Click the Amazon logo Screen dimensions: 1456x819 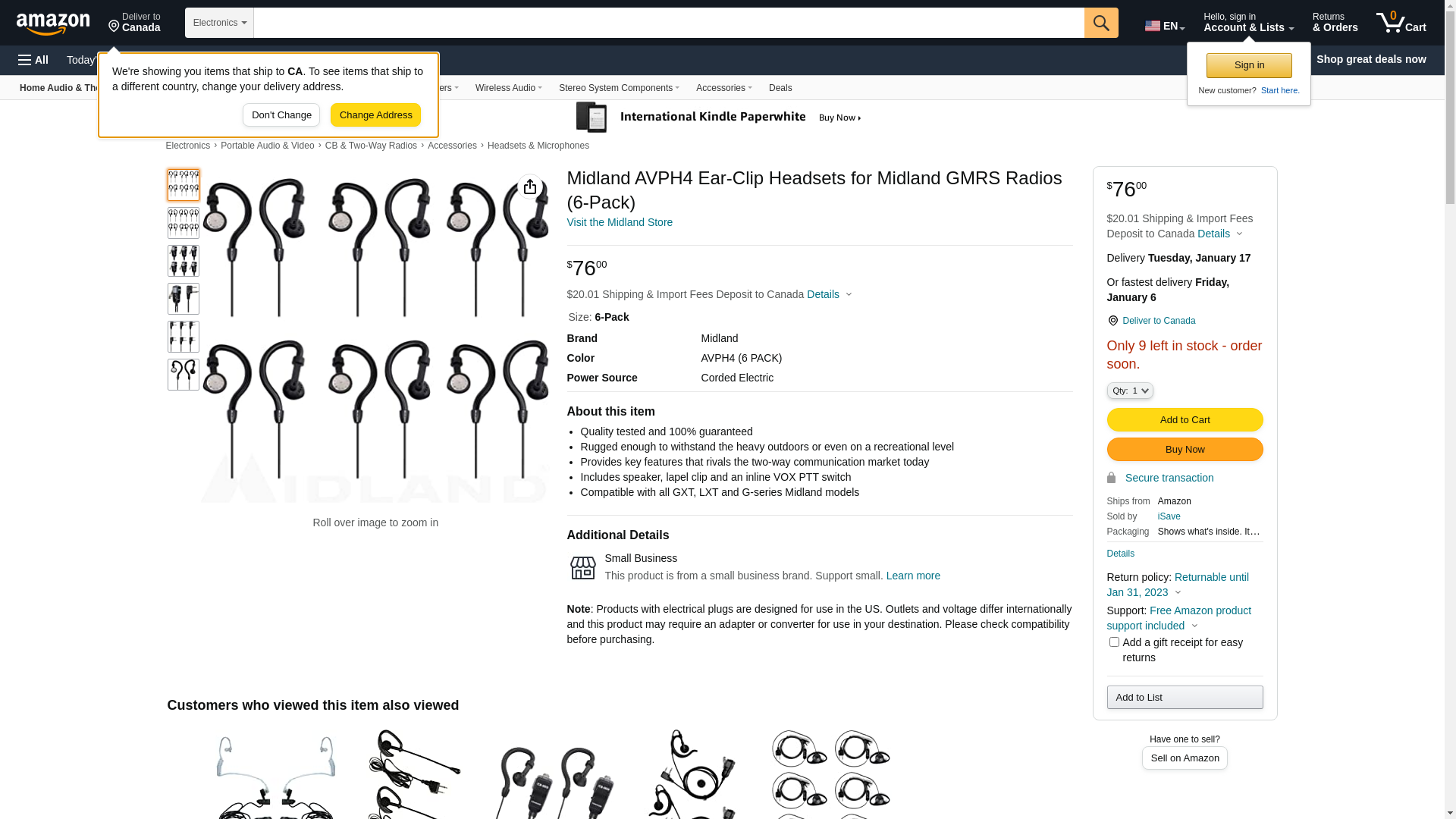click(x=53, y=24)
